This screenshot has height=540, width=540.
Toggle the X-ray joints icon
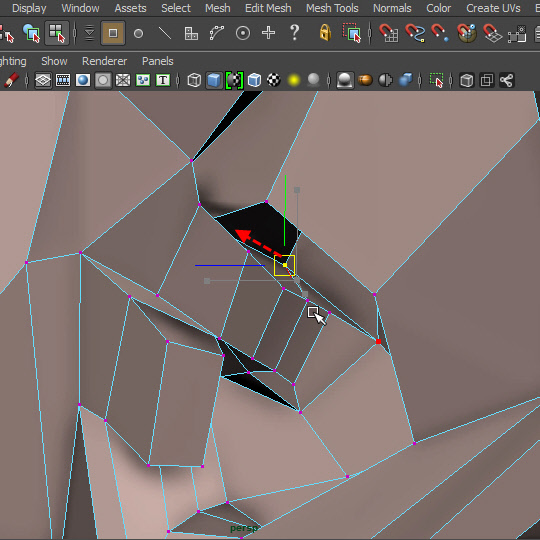point(507,81)
